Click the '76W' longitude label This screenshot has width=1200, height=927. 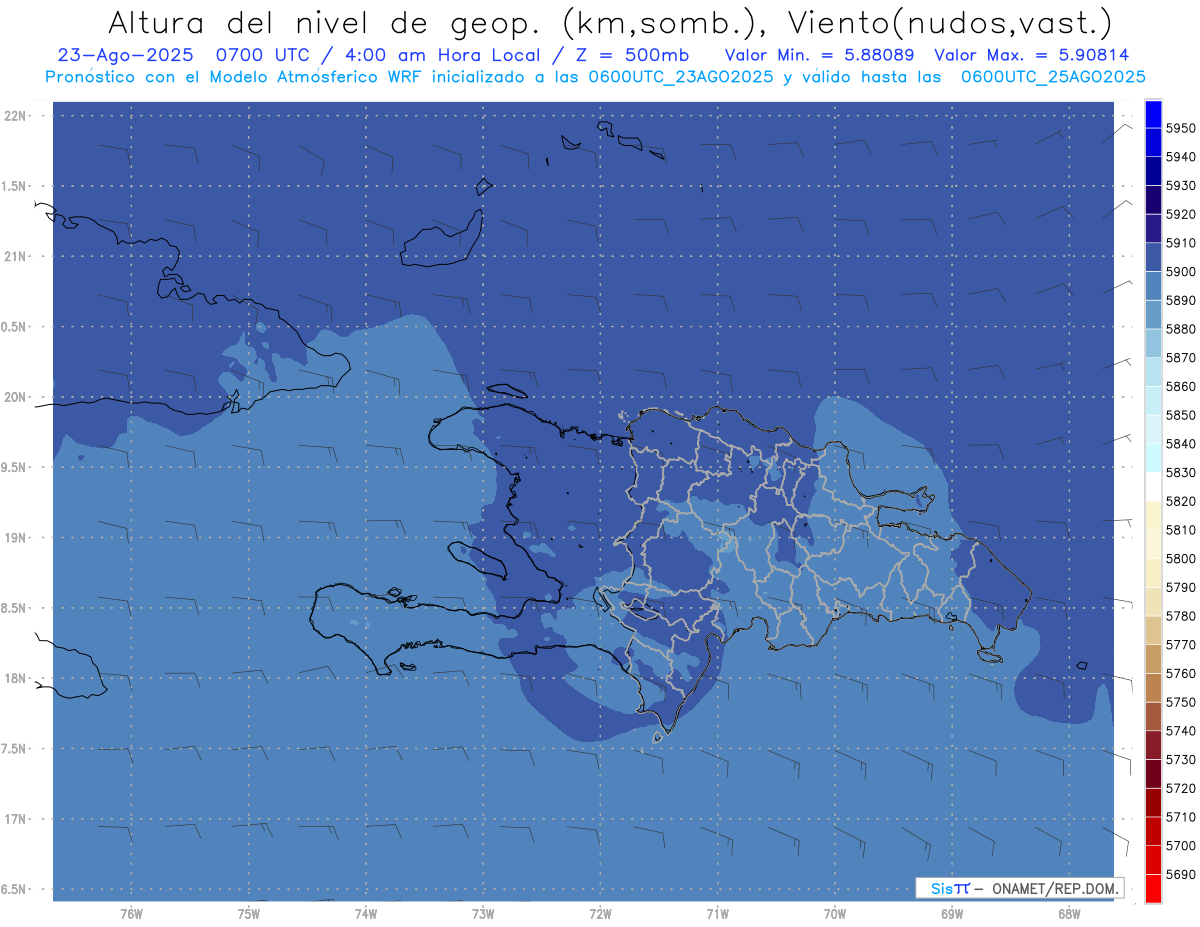click(x=131, y=914)
